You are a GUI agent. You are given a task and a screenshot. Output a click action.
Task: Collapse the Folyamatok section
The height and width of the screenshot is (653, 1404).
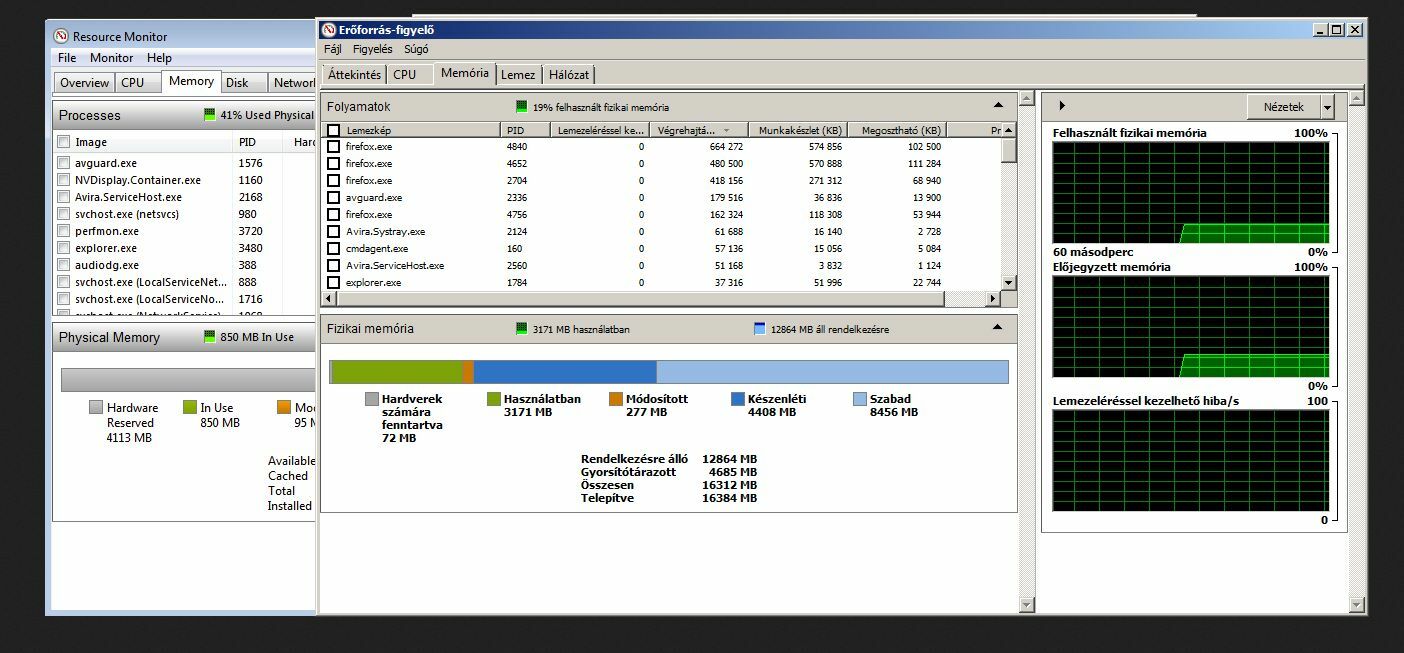pos(998,105)
